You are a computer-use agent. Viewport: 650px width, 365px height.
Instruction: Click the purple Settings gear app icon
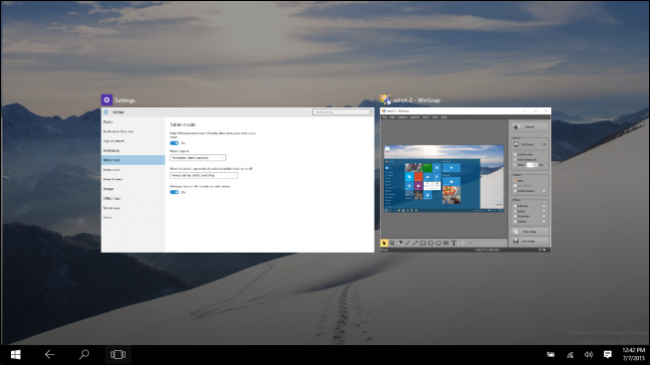click(107, 100)
